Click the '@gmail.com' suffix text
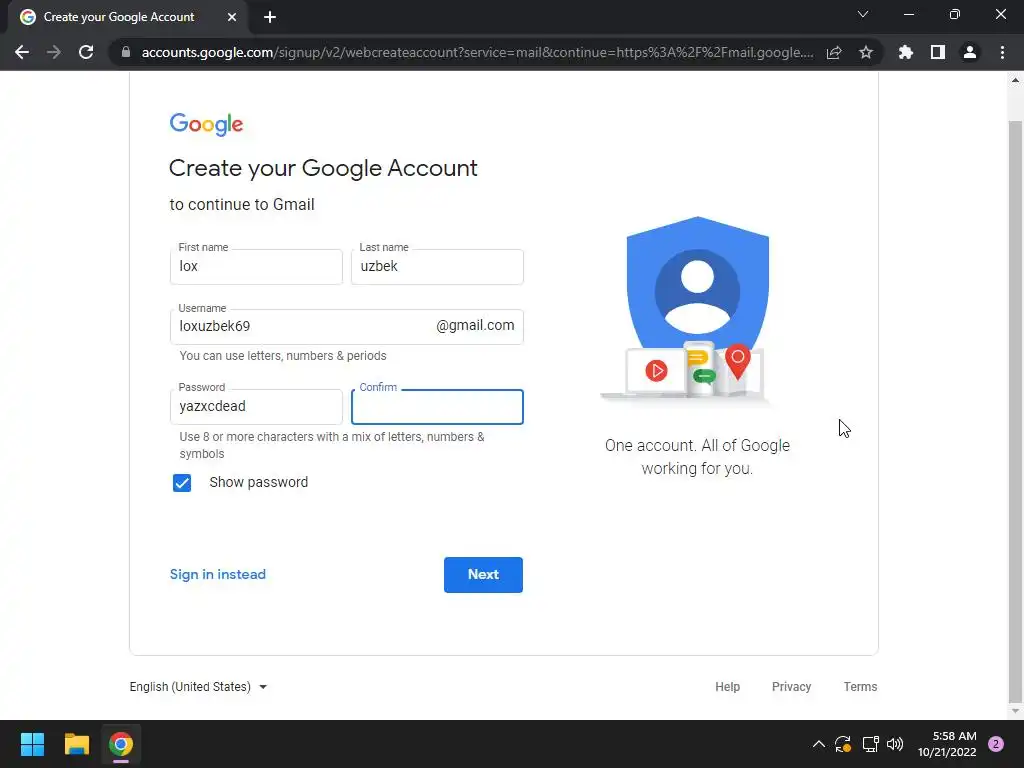This screenshot has width=1024, height=768. pos(475,325)
